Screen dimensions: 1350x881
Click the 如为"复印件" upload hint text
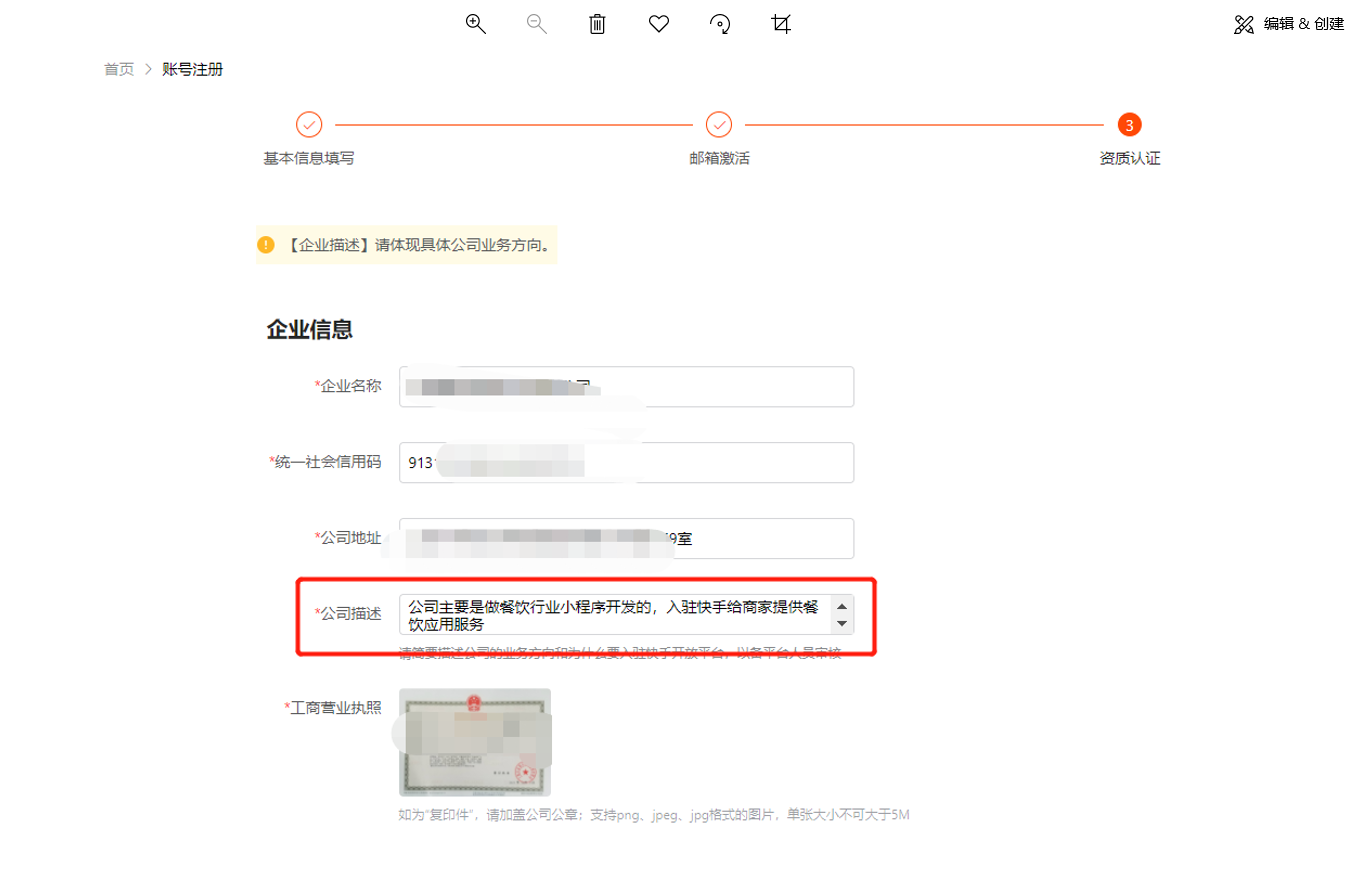point(654,815)
